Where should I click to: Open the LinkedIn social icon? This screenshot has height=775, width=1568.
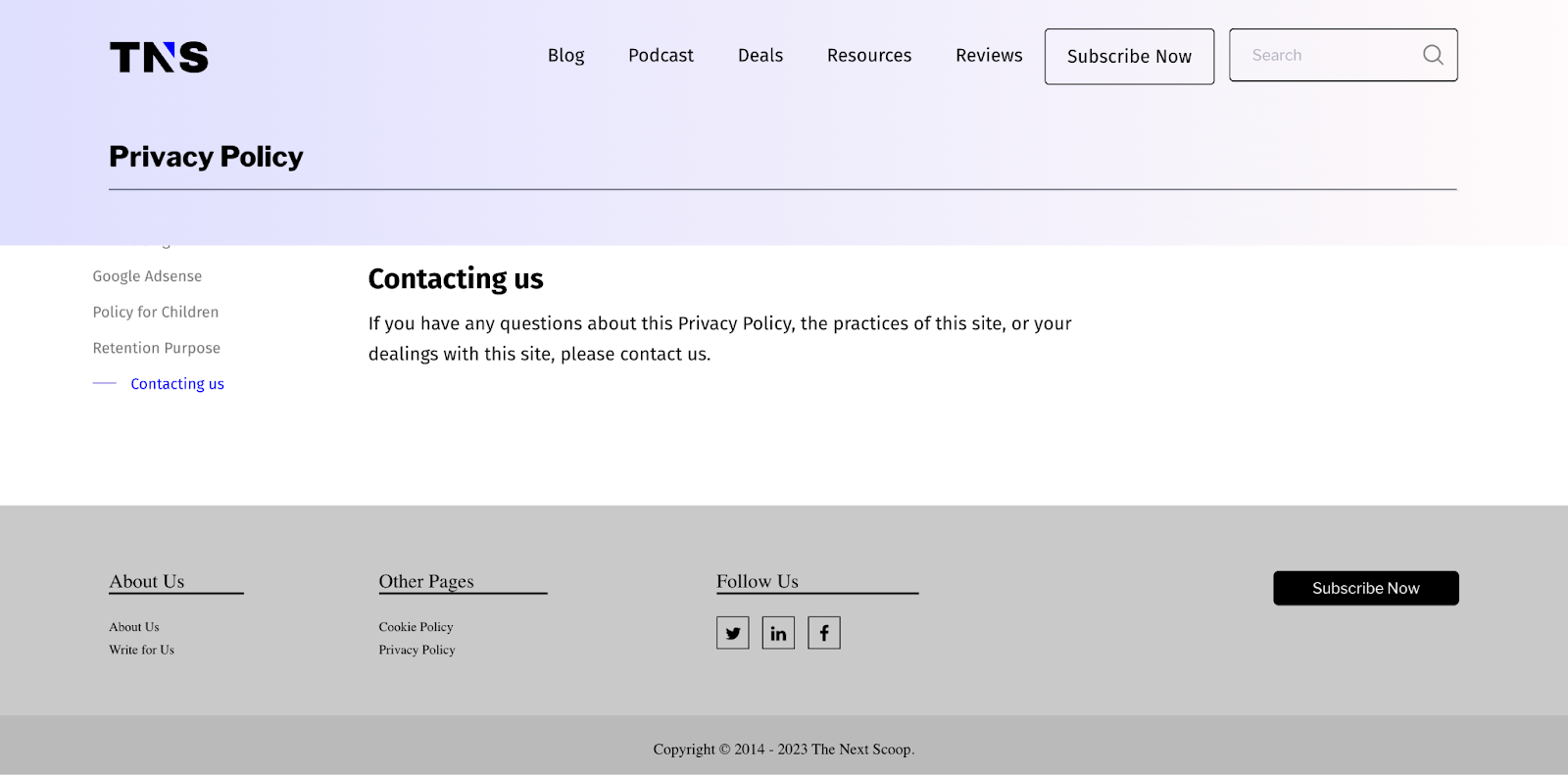tap(778, 633)
